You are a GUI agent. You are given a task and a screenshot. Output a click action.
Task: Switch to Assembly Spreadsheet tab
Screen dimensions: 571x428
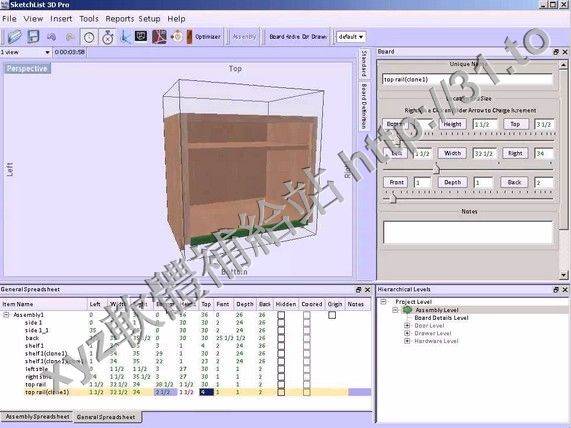click(37, 416)
